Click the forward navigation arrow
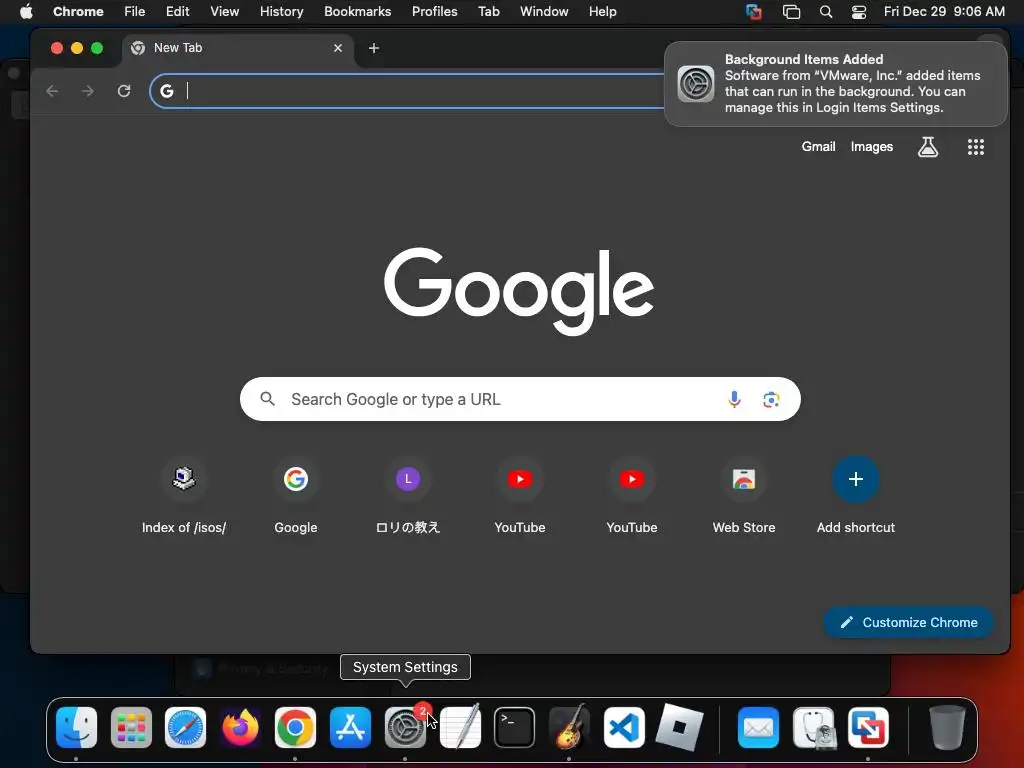 (x=88, y=91)
